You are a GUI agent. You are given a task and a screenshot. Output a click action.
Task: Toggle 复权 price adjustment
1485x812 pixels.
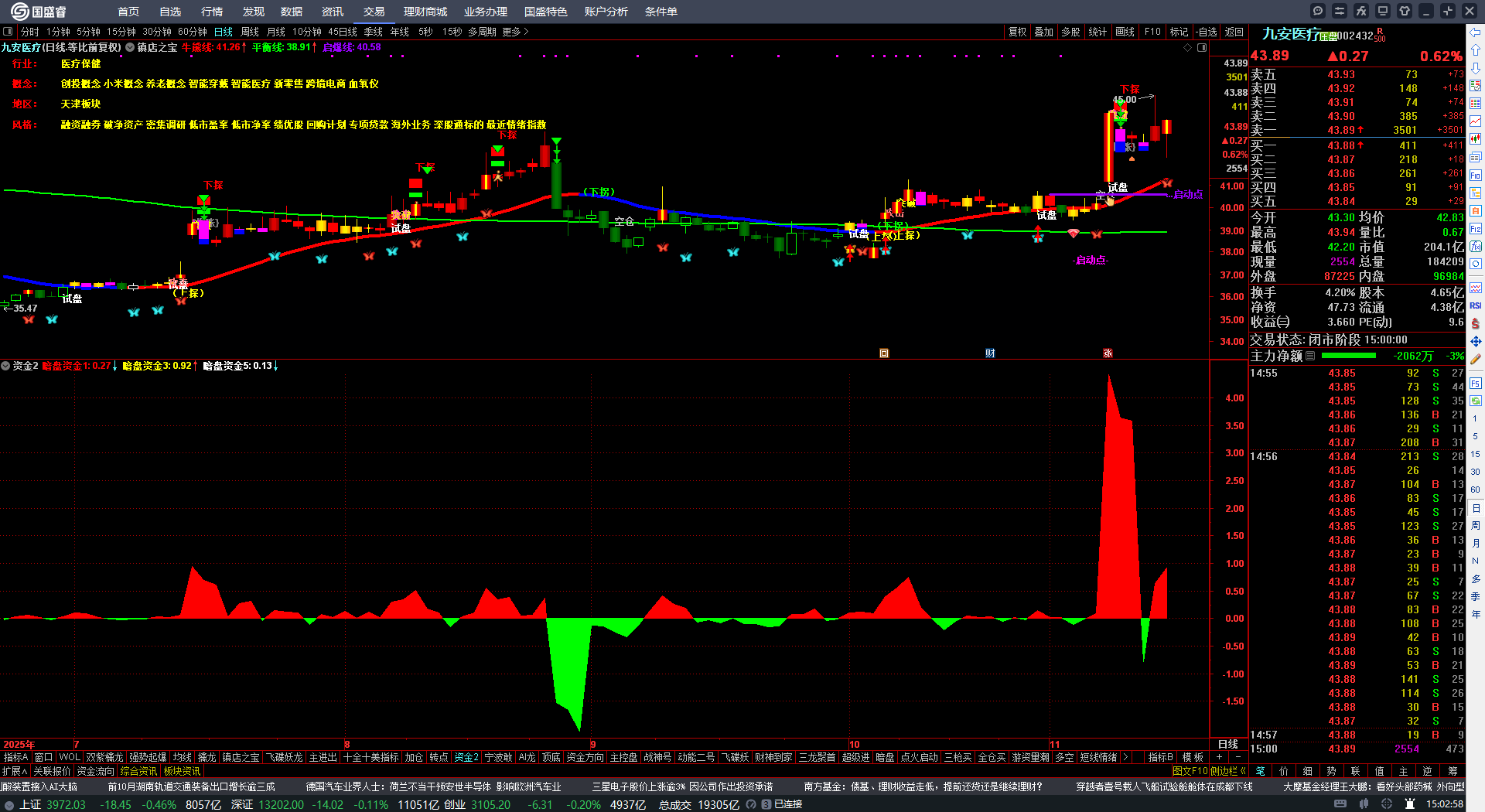point(1018,32)
